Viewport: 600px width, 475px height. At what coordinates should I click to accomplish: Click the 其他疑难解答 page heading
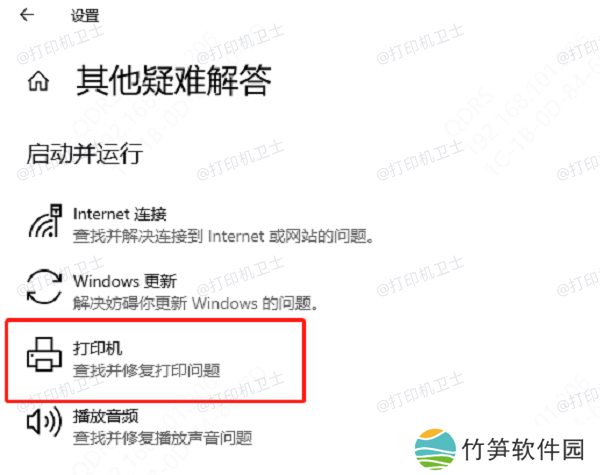click(174, 80)
